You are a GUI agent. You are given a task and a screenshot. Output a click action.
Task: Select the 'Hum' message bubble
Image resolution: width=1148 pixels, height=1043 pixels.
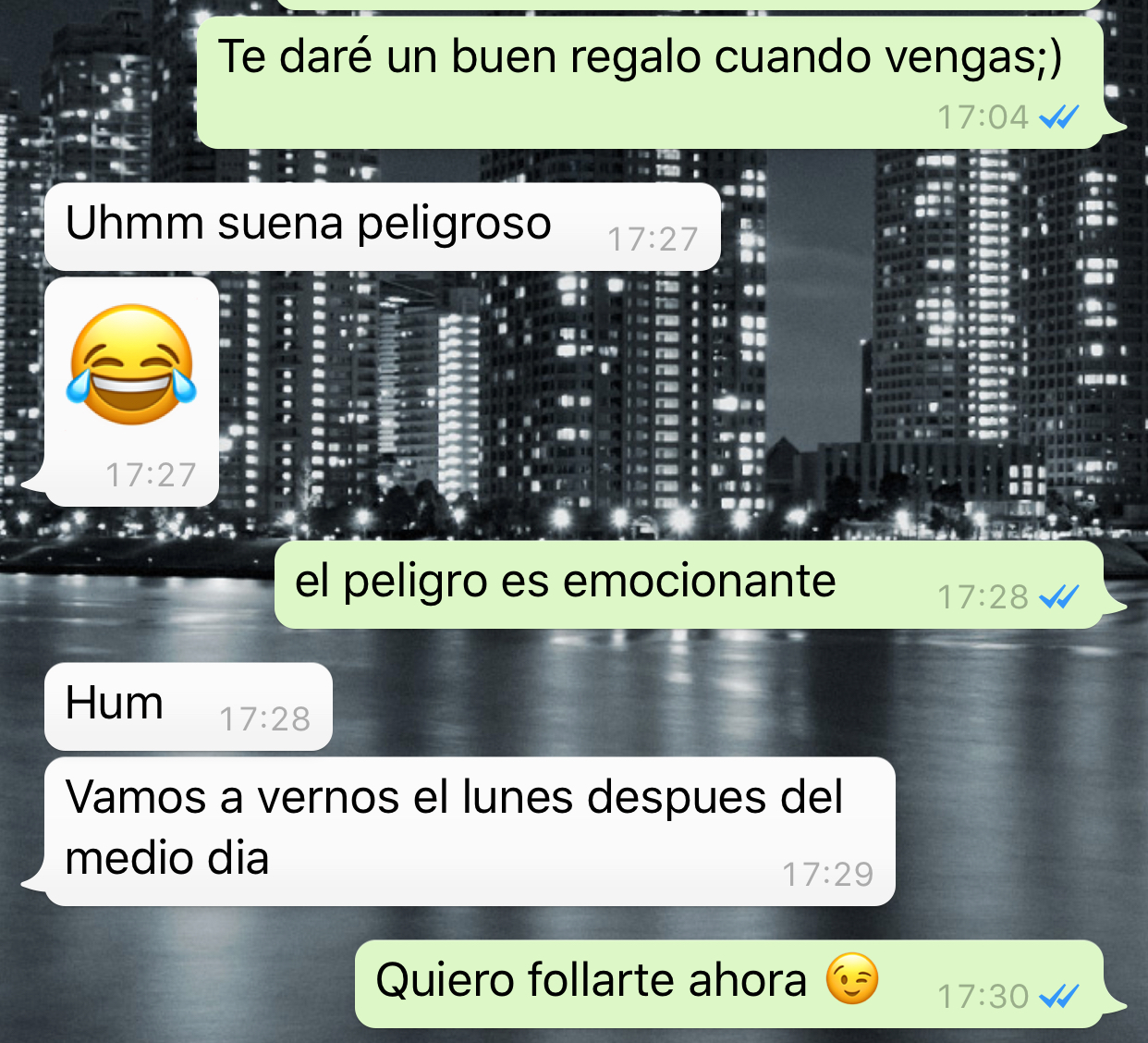click(x=189, y=706)
